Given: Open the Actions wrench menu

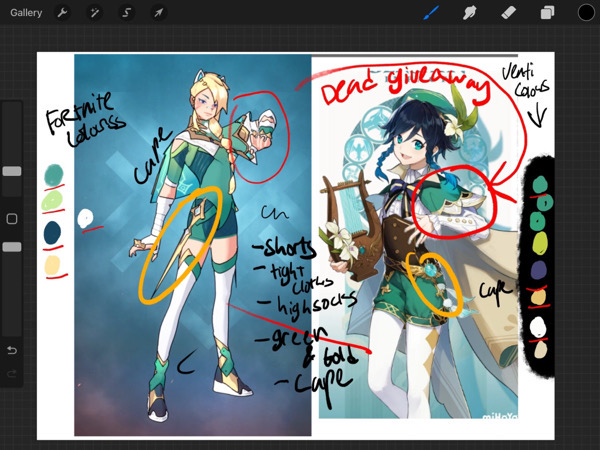Looking at the screenshot, I should (62, 13).
